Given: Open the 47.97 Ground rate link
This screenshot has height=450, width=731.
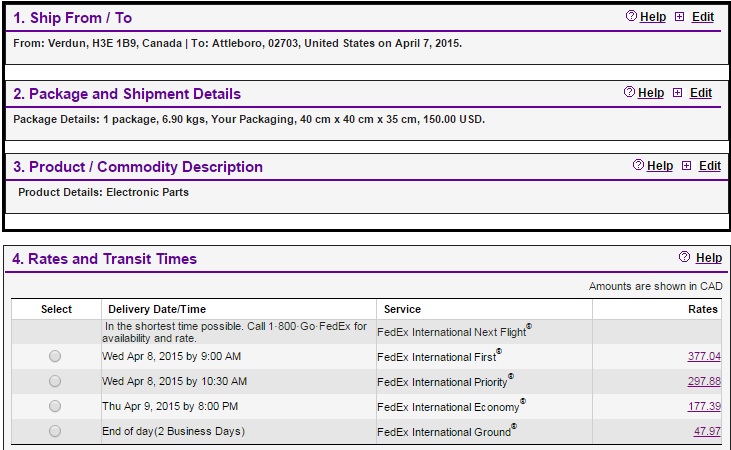Looking at the screenshot, I should point(707,431).
